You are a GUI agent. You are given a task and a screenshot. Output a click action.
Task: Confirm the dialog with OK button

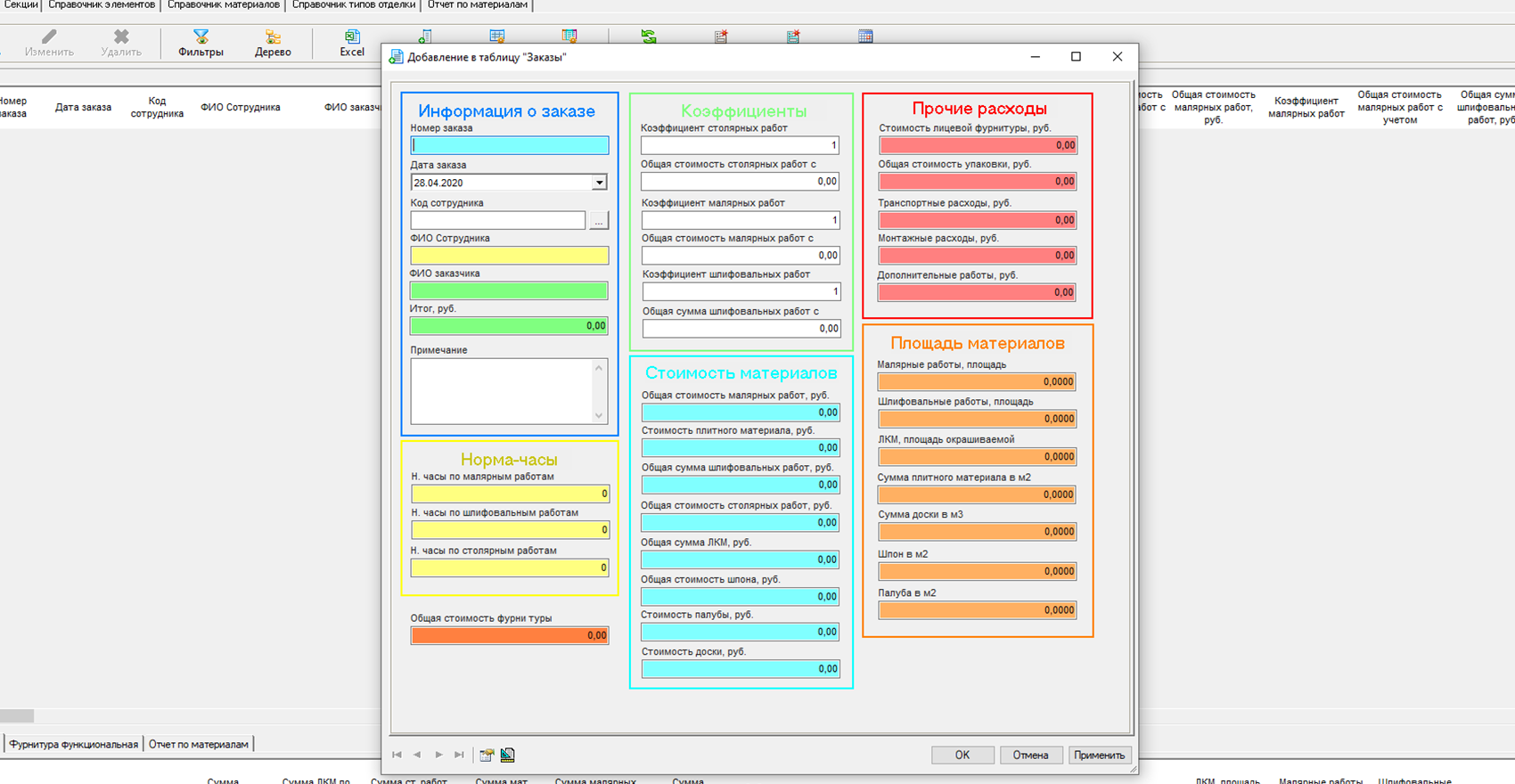tap(962, 755)
